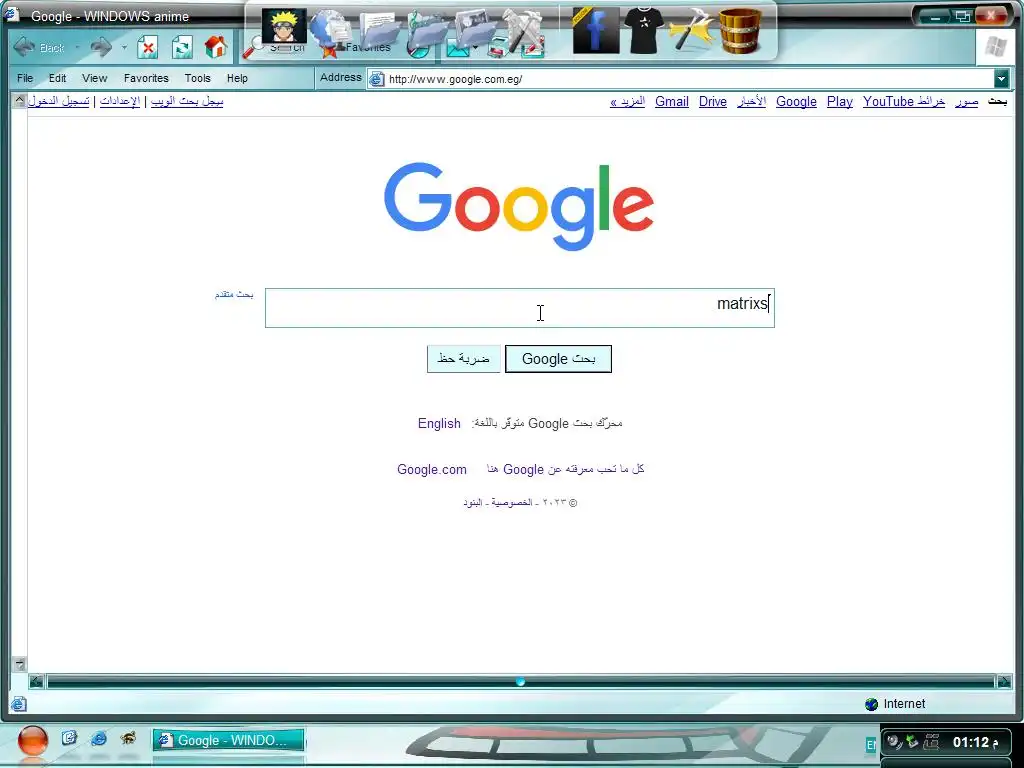Open the Gmail link
The height and width of the screenshot is (768, 1024).
(672, 102)
